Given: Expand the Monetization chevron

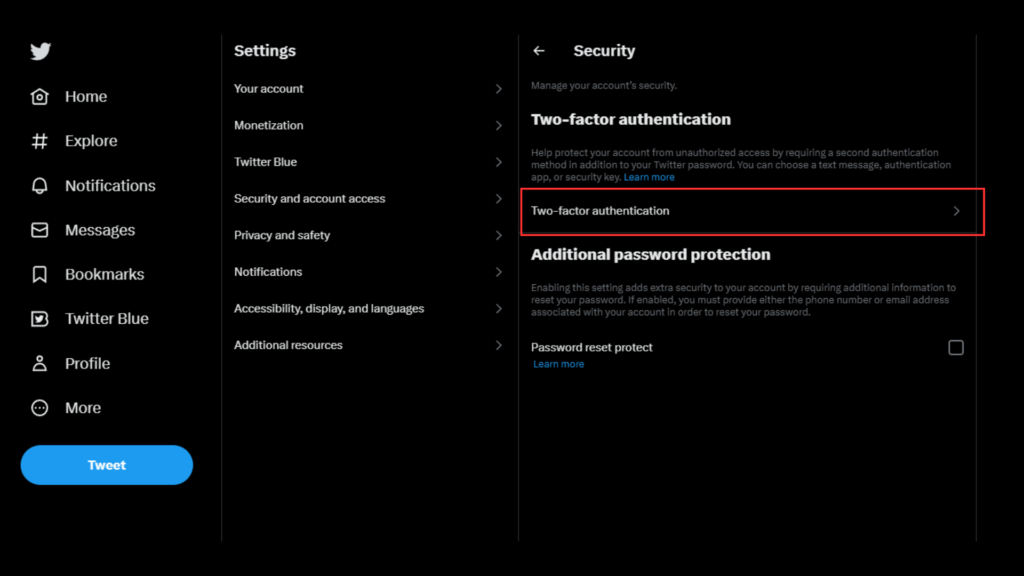Looking at the screenshot, I should (499, 126).
